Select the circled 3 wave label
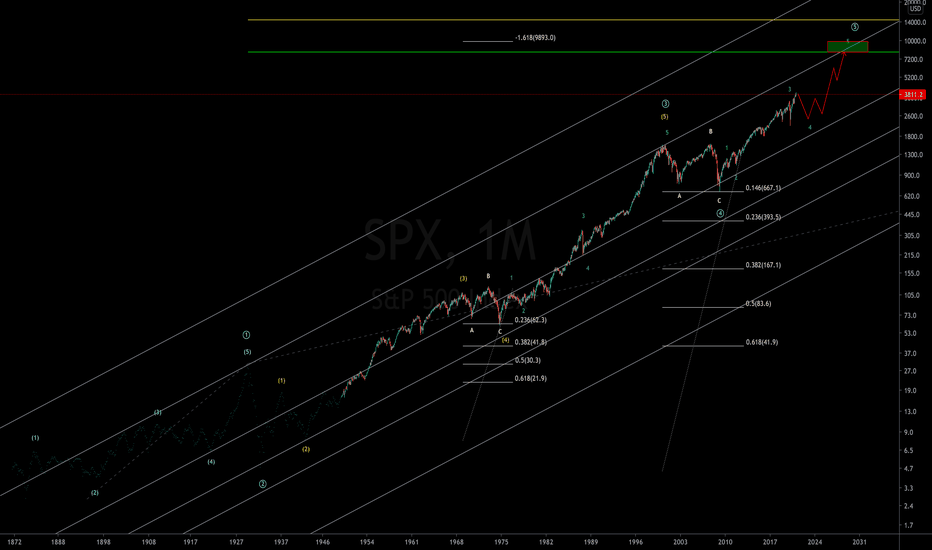The width and height of the screenshot is (932, 550). pos(665,104)
